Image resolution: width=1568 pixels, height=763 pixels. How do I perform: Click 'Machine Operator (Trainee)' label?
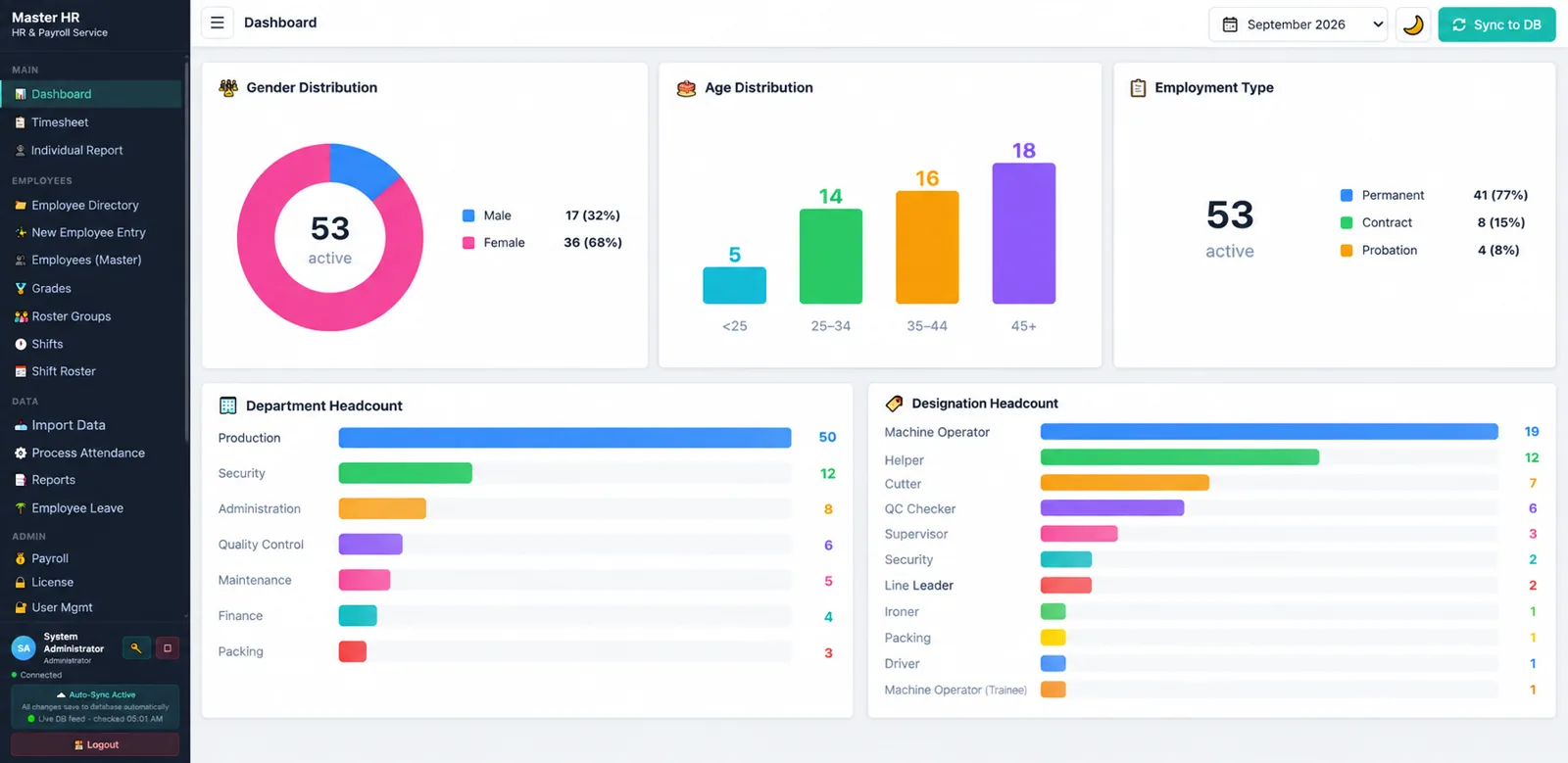click(955, 690)
